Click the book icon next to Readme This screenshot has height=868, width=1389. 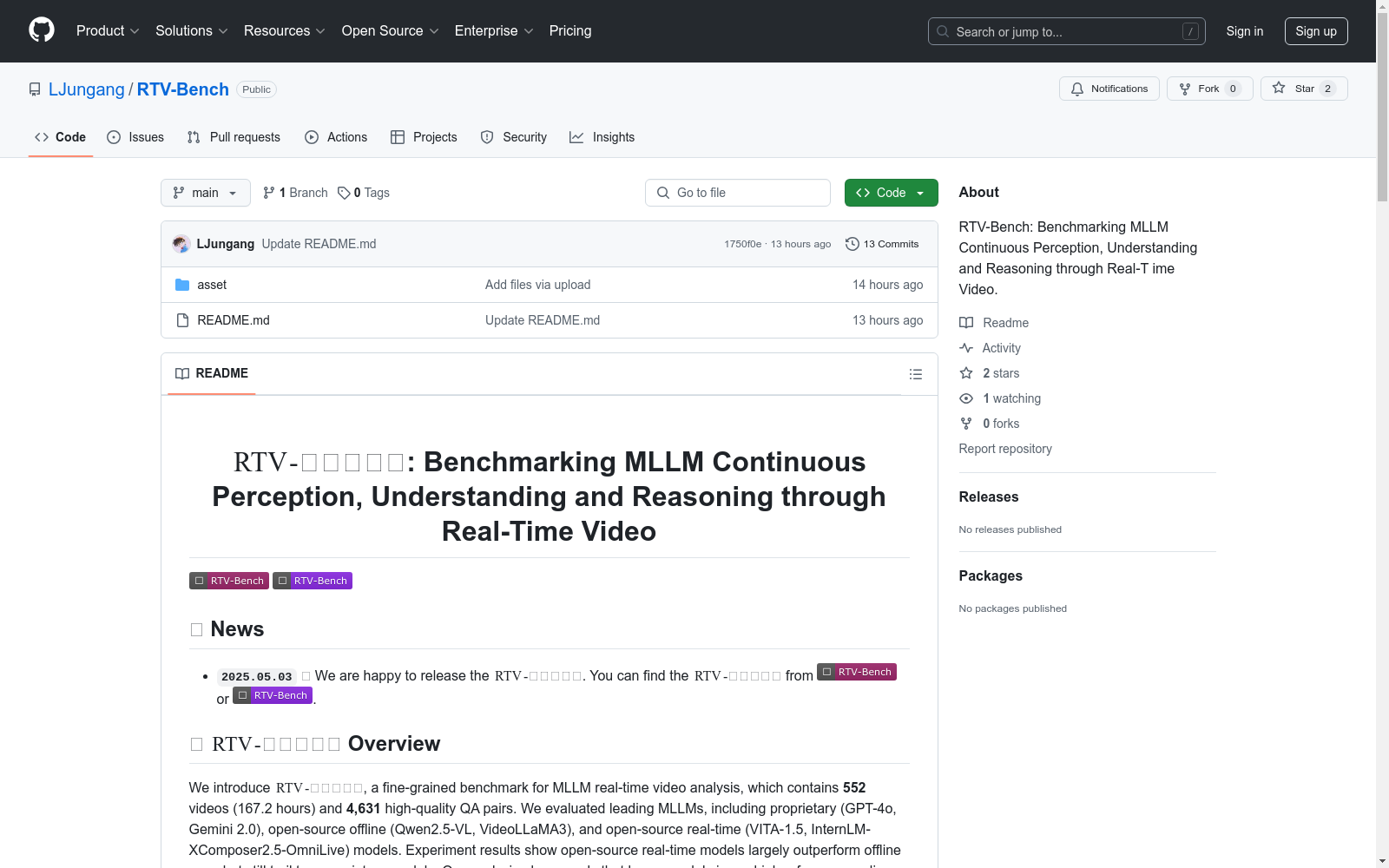point(966,323)
